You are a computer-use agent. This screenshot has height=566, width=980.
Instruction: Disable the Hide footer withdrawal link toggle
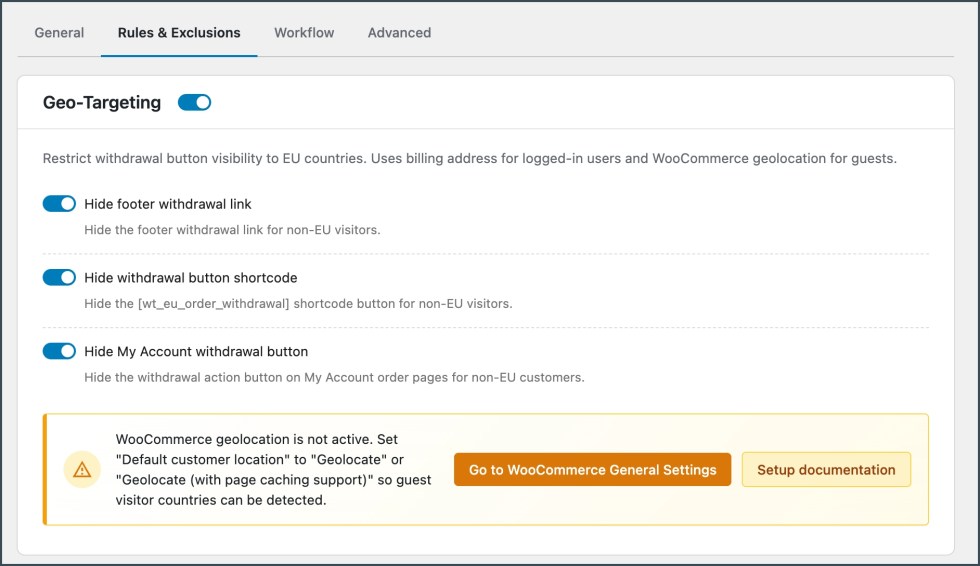click(x=59, y=204)
